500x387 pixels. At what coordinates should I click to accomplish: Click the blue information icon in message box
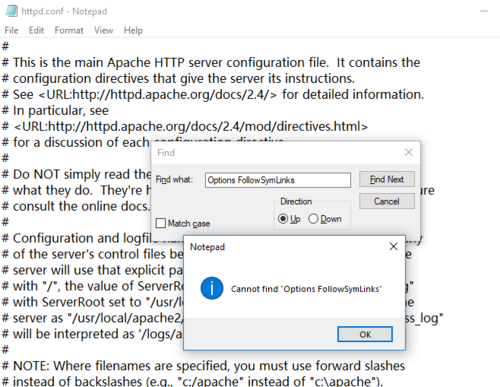coord(212,288)
